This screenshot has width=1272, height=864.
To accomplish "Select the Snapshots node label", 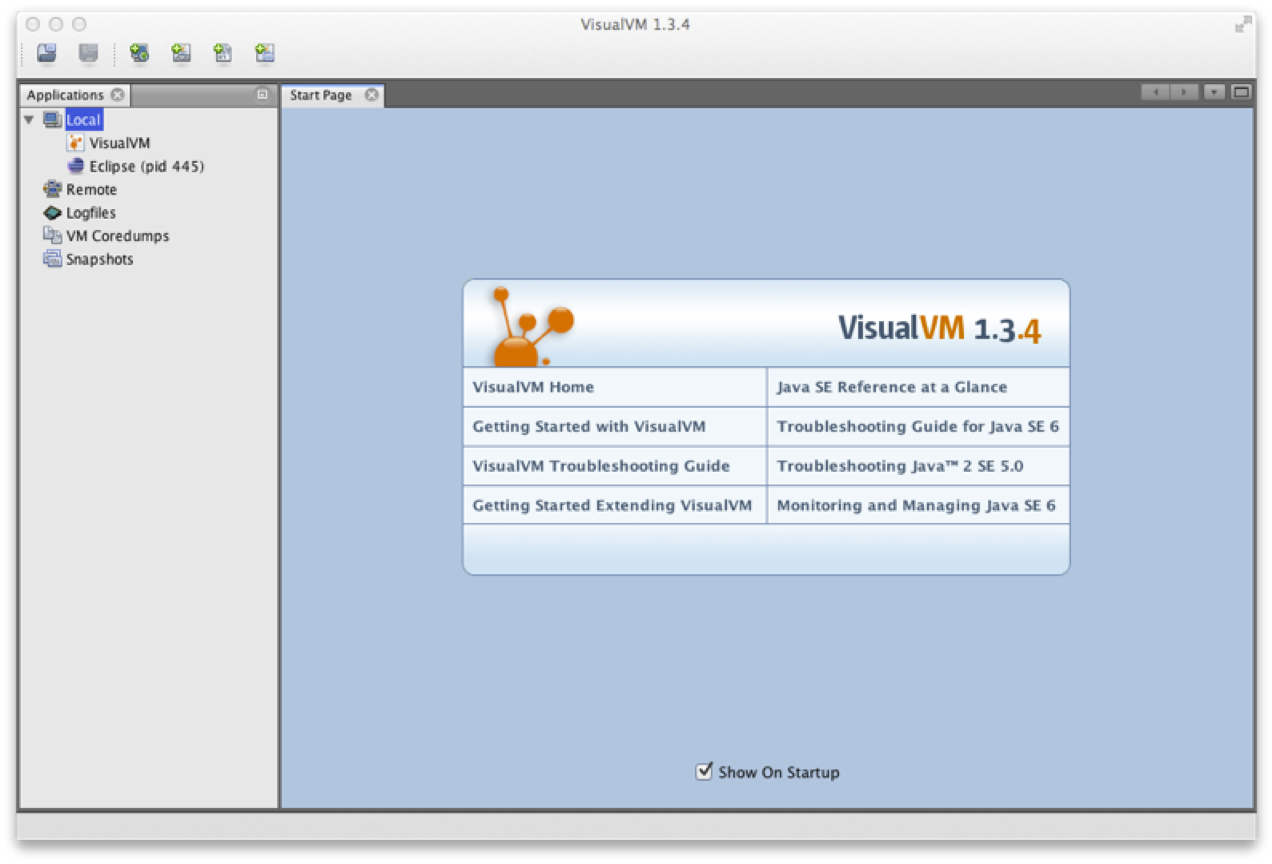I will click(x=100, y=259).
